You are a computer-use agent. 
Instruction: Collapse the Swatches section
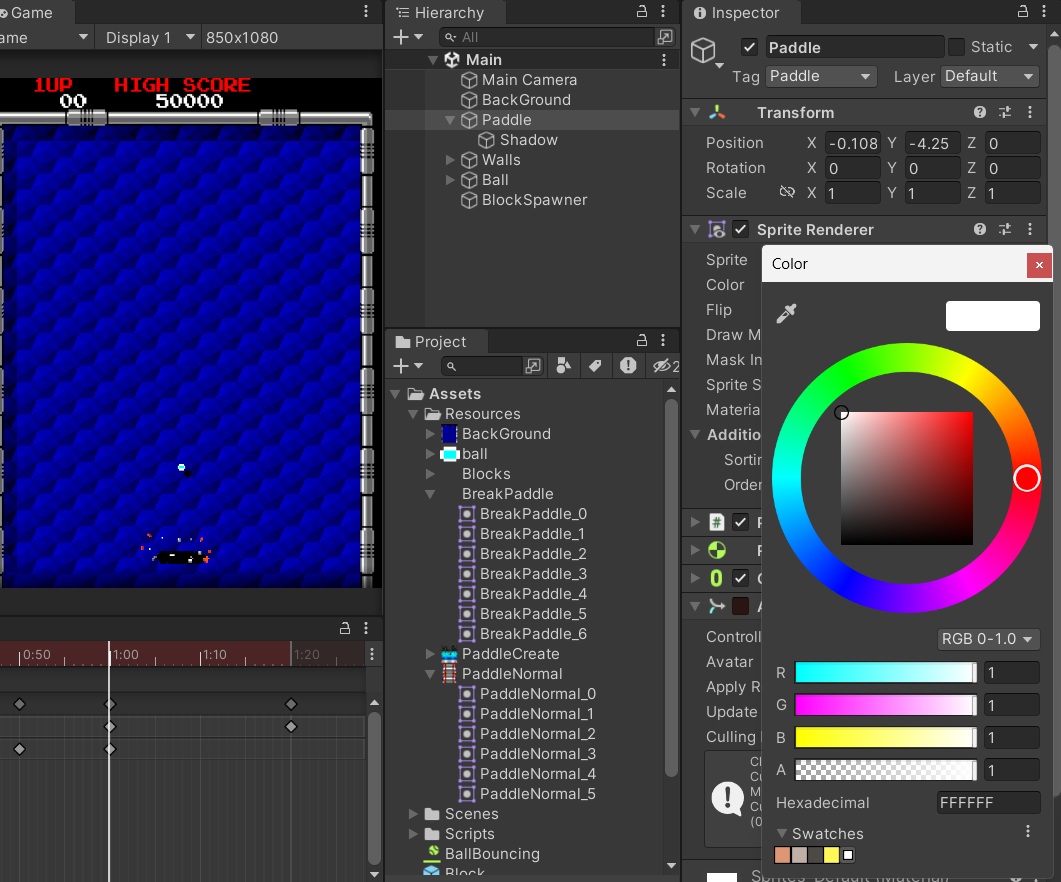(x=782, y=833)
